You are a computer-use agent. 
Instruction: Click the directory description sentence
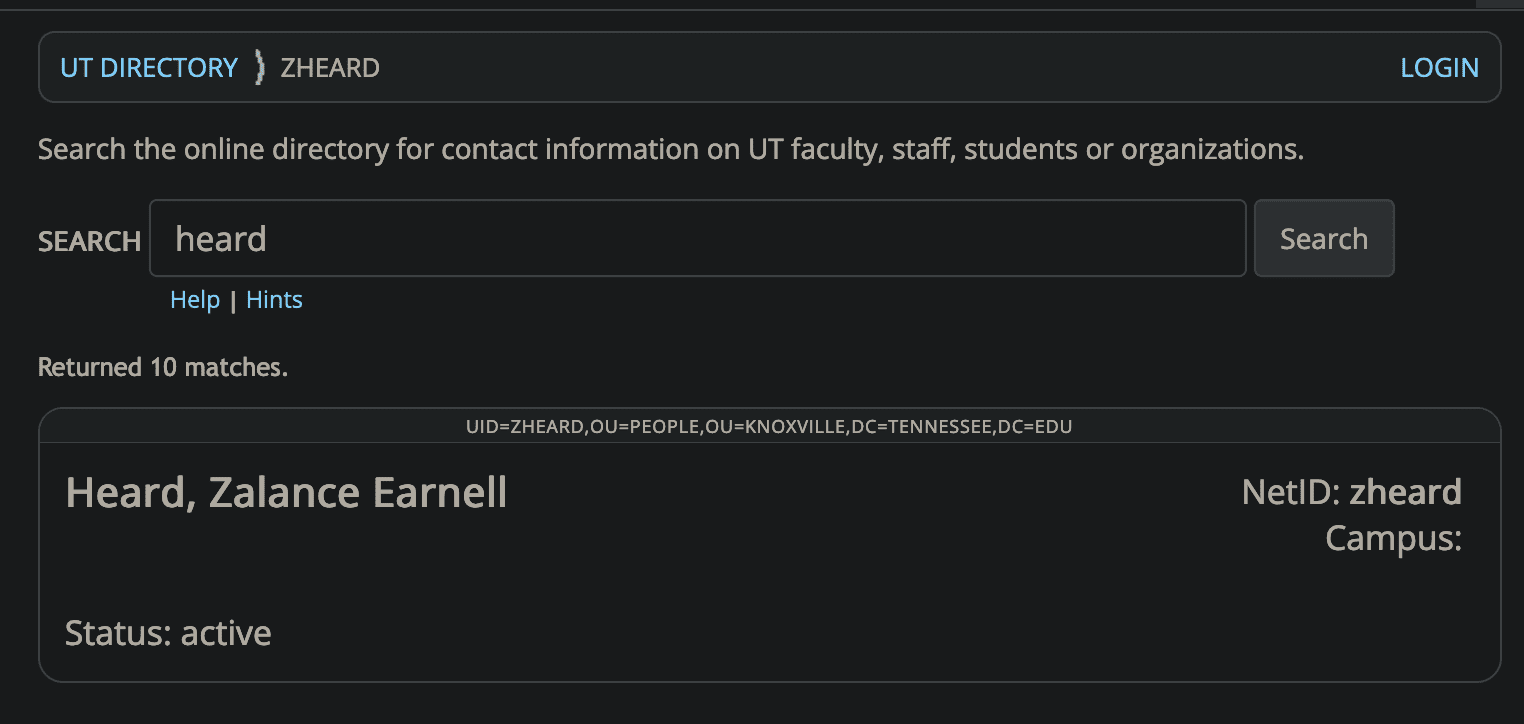pos(670,150)
